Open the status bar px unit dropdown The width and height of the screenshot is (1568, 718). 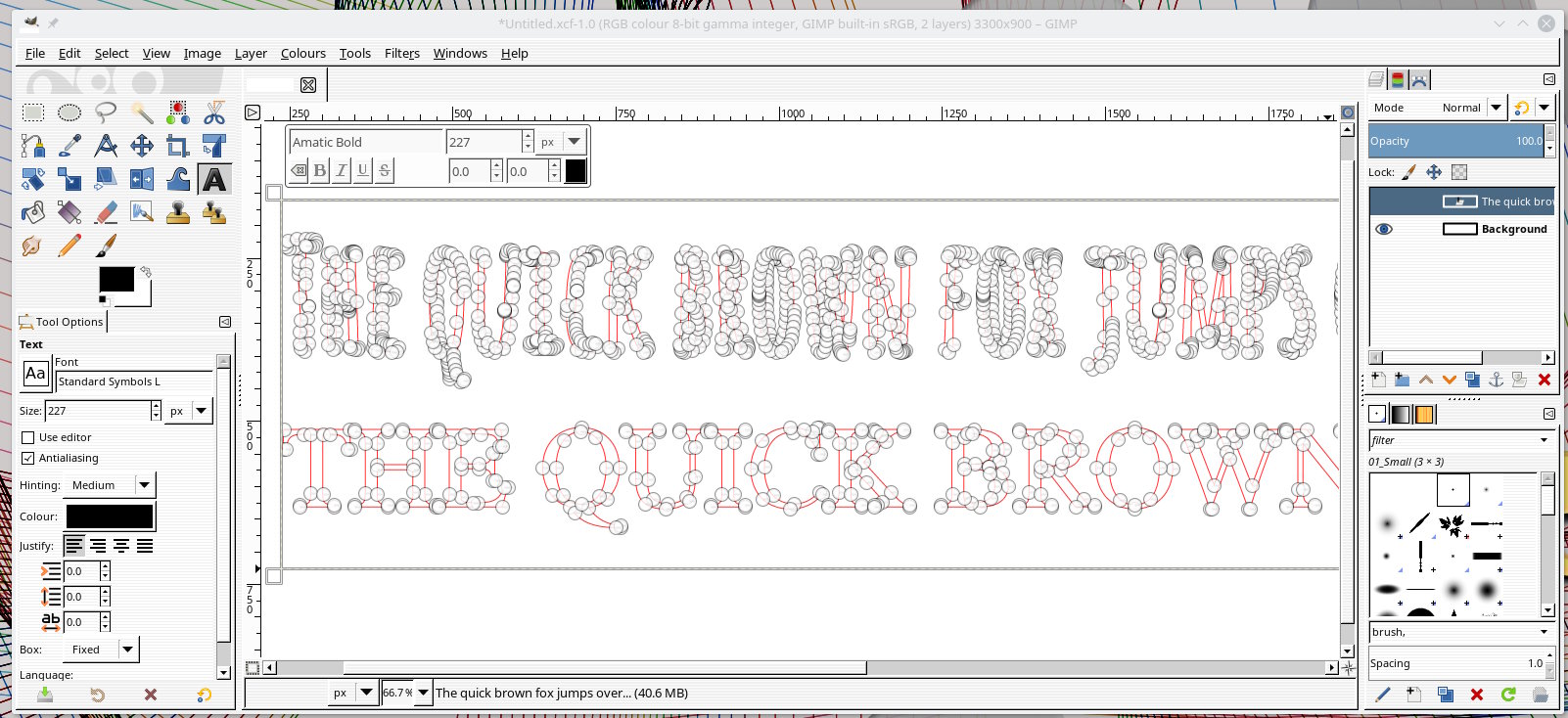(352, 693)
